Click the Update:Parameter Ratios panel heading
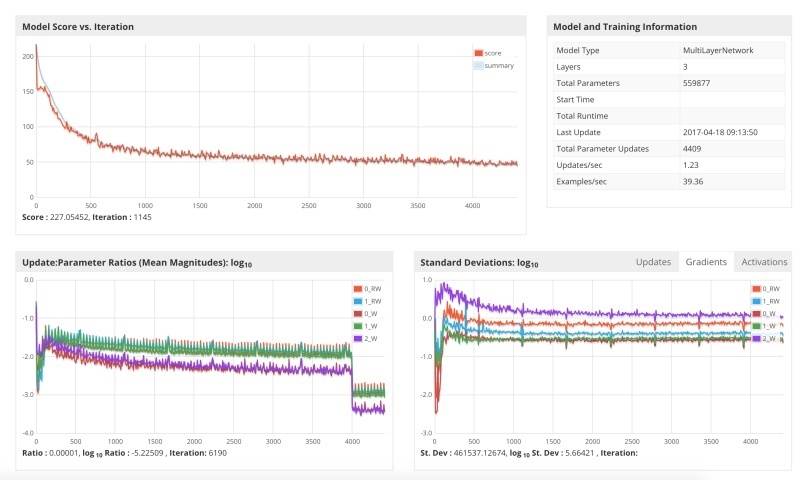This screenshot has height=480, width=800. (x=137, y=263)
